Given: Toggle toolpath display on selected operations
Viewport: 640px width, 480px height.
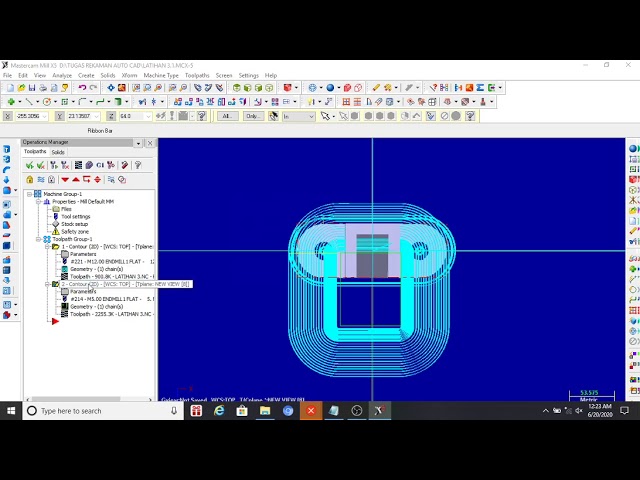Looking at the screenshot, I should point(40,180).
